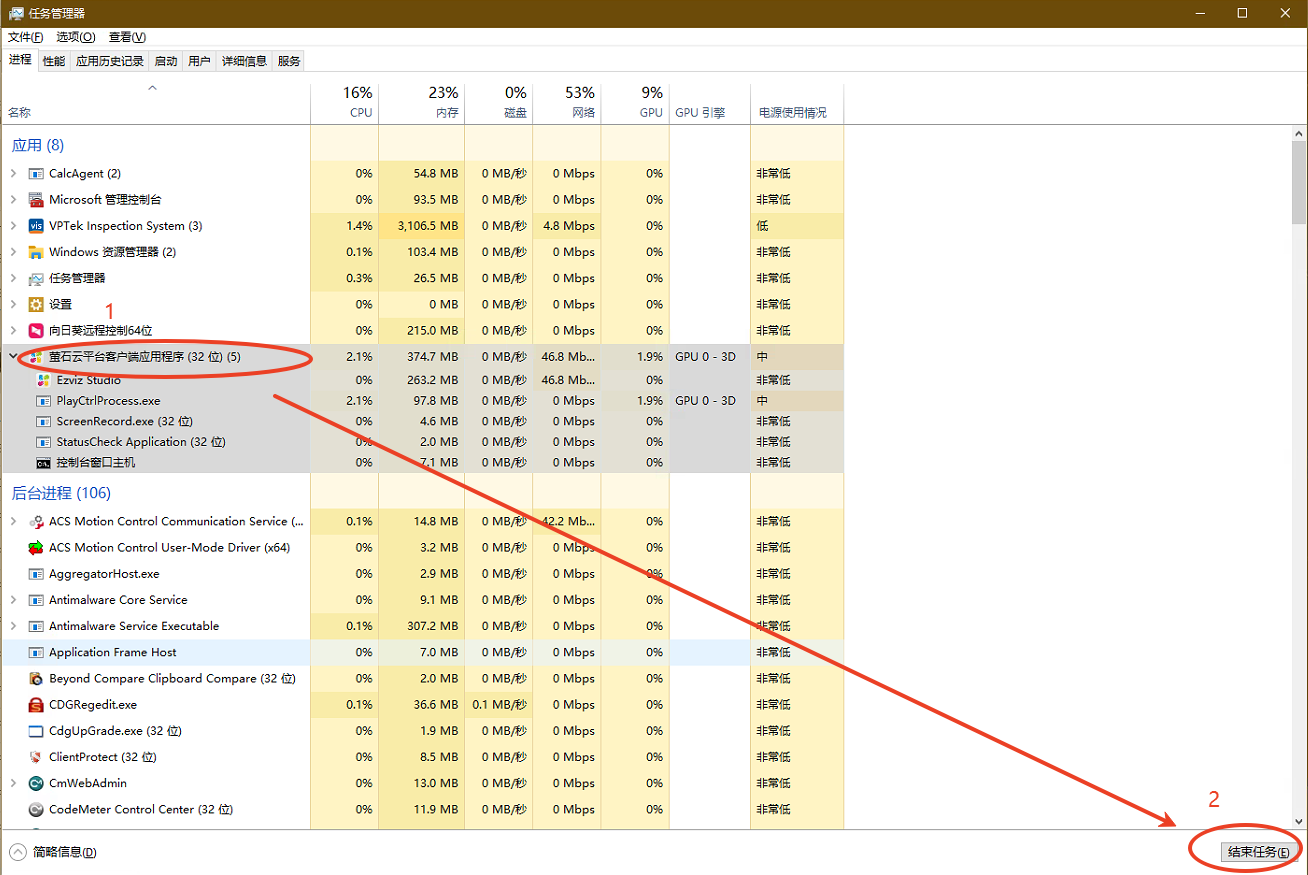Switch to the 启动 tab
The height and width of the screenshot is (875, 1308).
(166, 61)
